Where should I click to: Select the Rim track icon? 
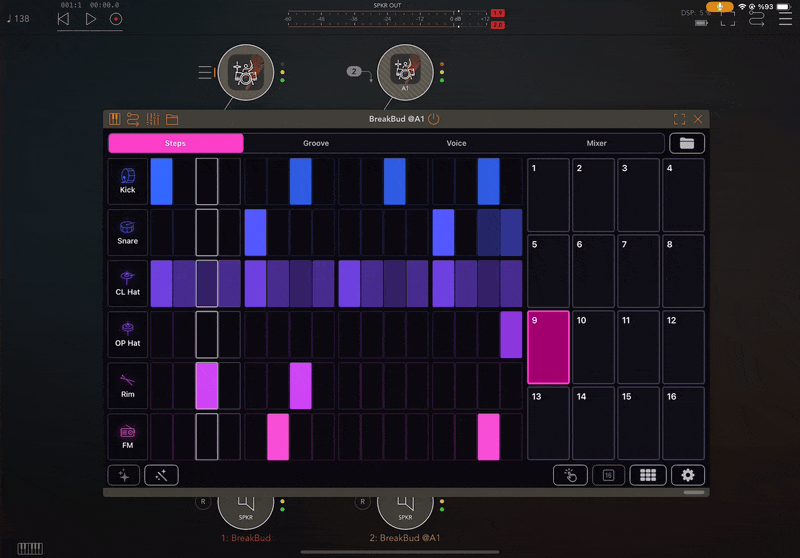[x=128, y=386]
